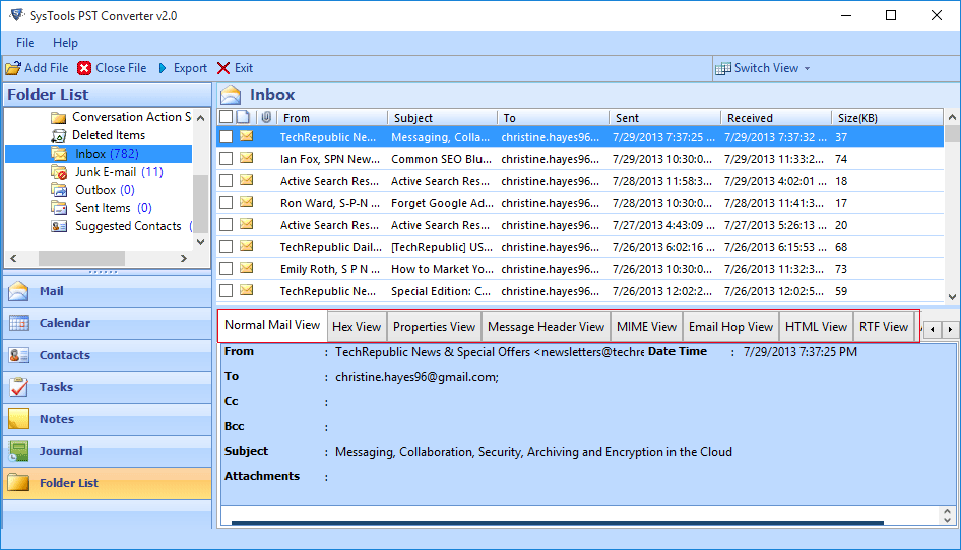Click the attachment paperclip column header
The image size is (961, 550).
click(x=266, y=117)
